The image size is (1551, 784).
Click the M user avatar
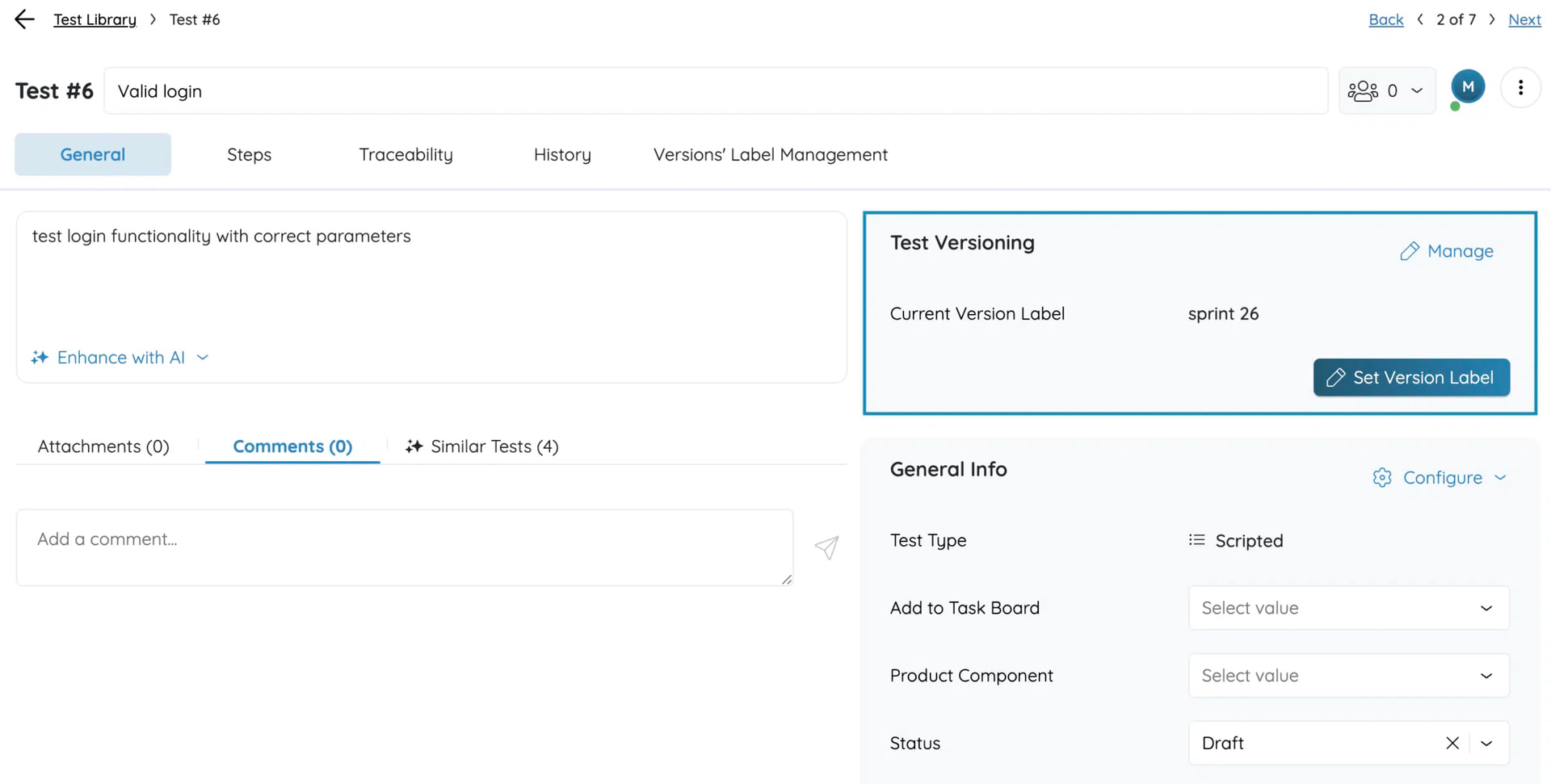point(1467,87)
